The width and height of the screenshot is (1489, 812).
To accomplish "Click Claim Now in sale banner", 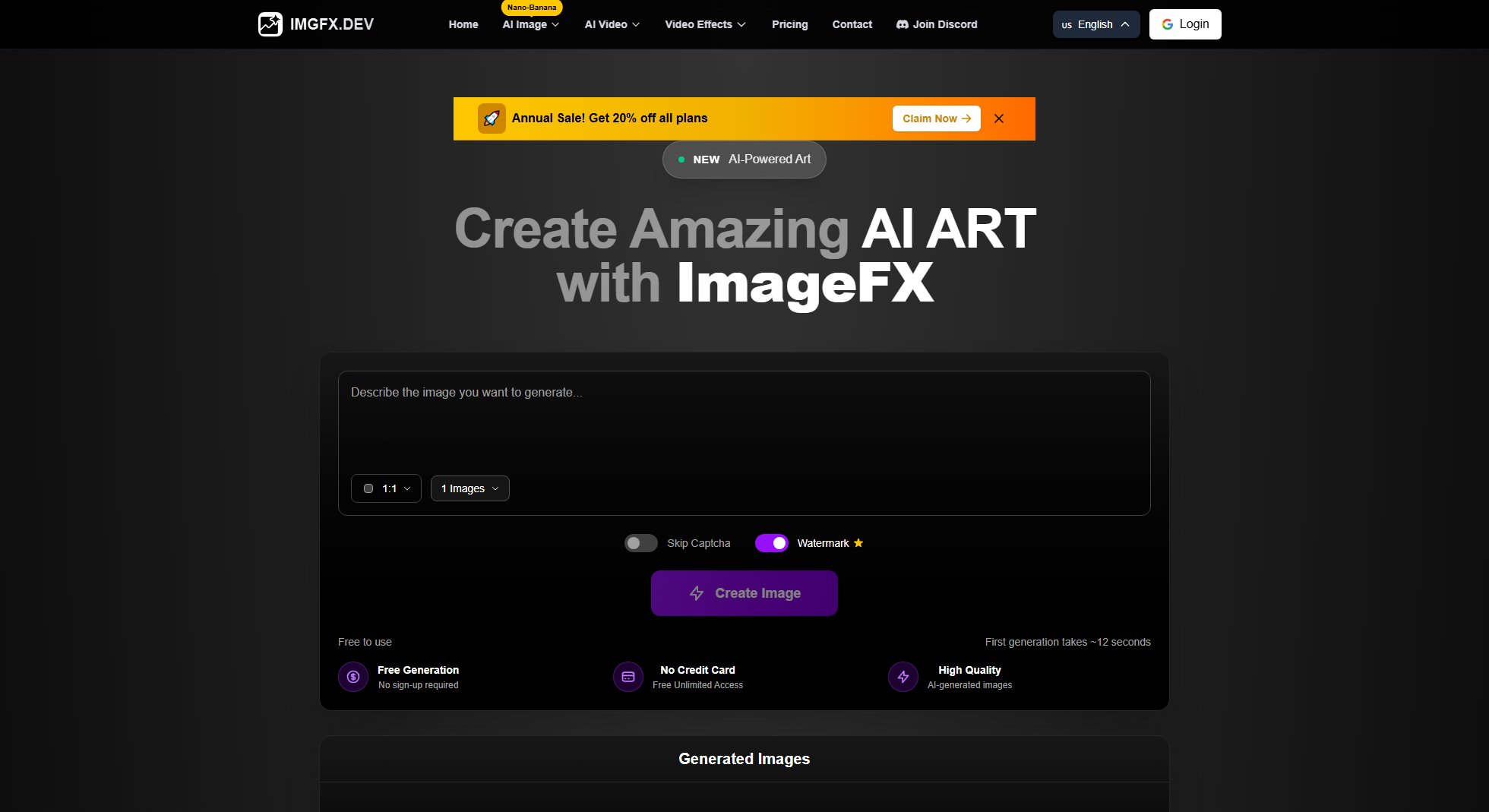I will [x=937, y=118].
